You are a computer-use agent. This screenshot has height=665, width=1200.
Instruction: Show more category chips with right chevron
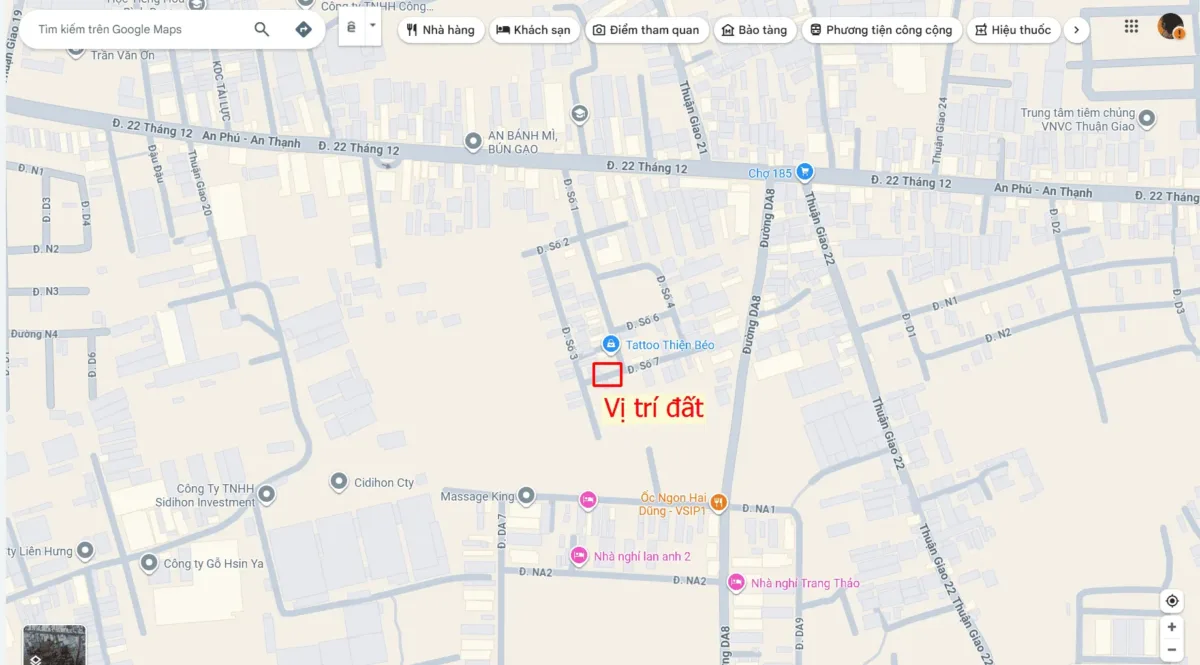(1076, 30)
